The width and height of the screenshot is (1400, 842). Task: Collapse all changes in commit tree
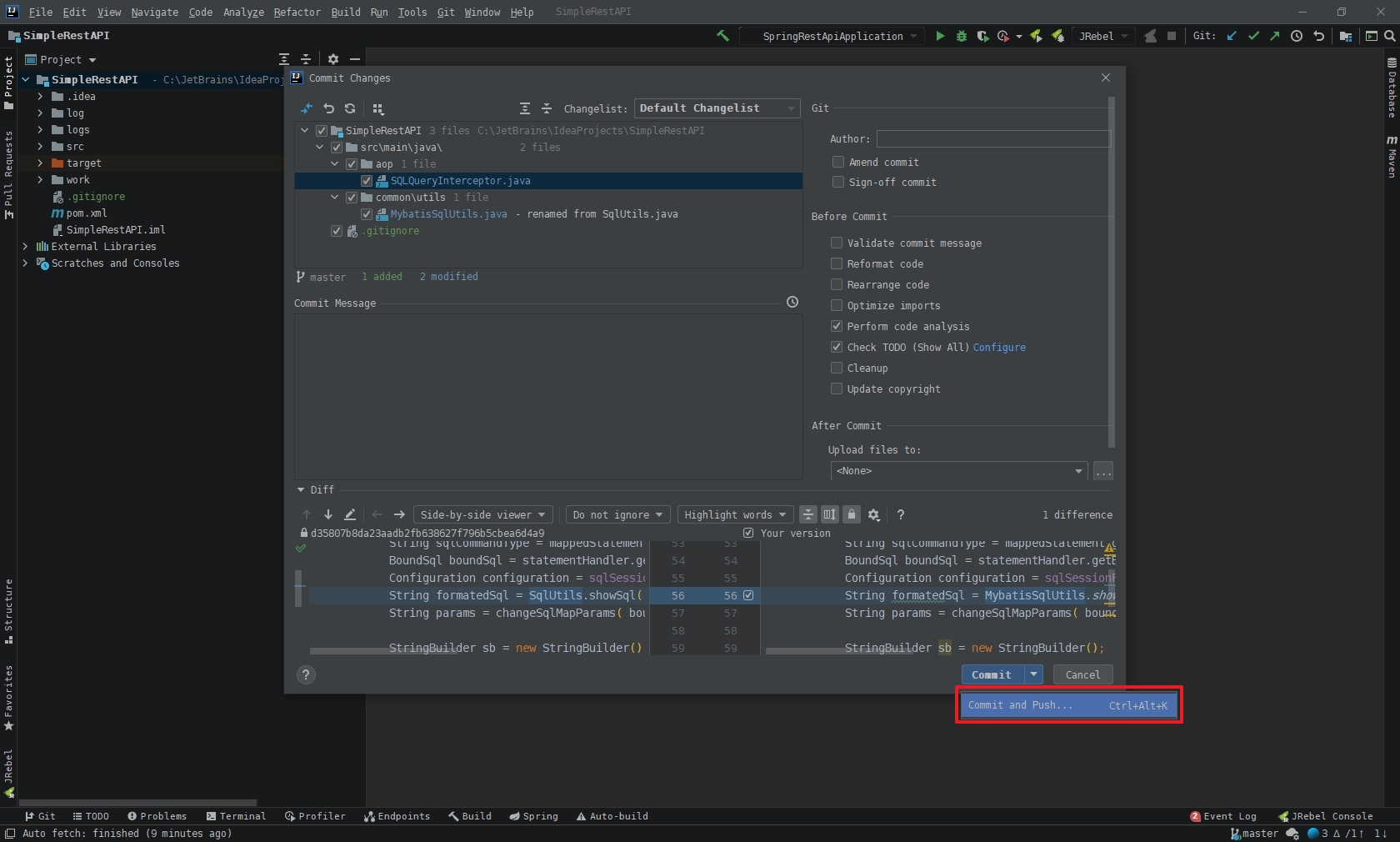[x=547, y=108]
